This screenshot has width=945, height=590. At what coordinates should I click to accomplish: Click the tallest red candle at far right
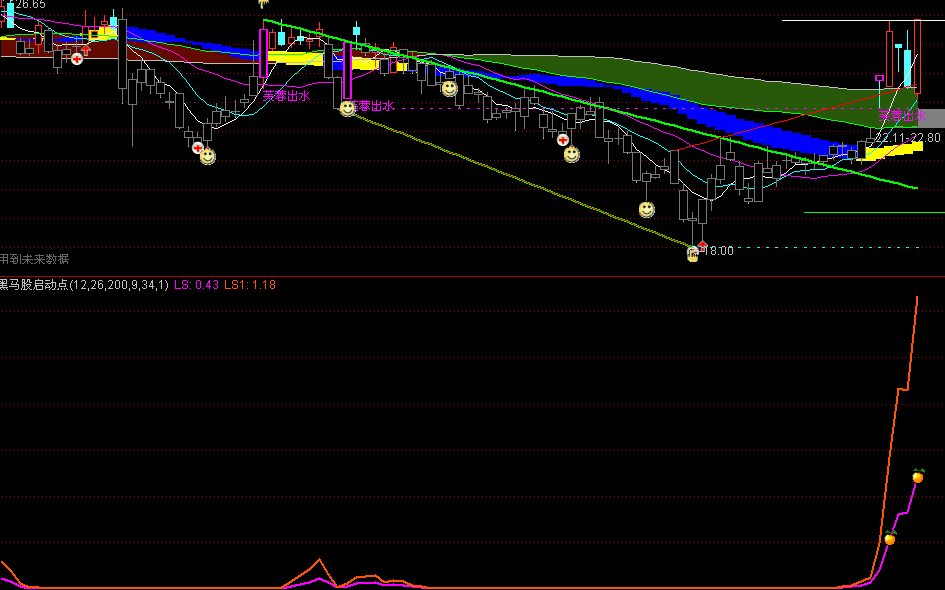click(917, 56)
